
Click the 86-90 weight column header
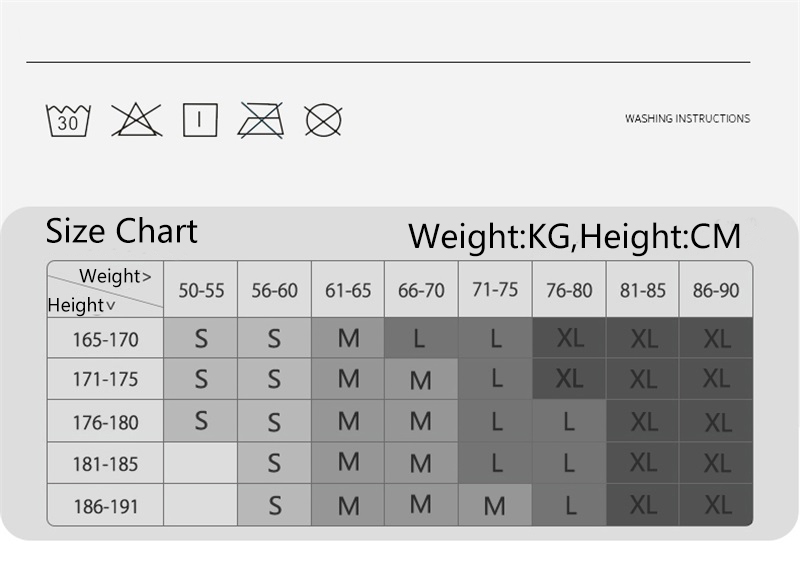point(716,290)
